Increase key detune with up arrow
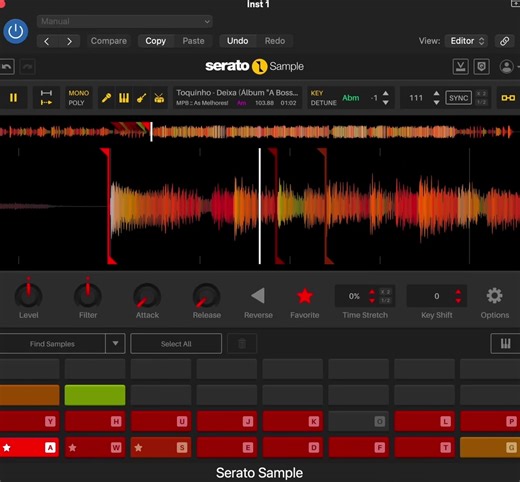 point(385,93)
